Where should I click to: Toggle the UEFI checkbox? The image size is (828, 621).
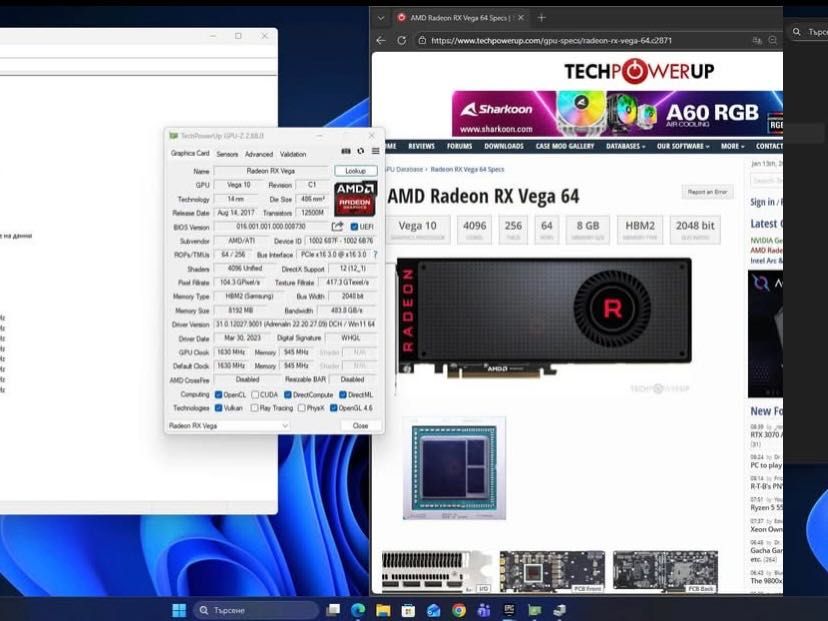(x=354, y=227)
